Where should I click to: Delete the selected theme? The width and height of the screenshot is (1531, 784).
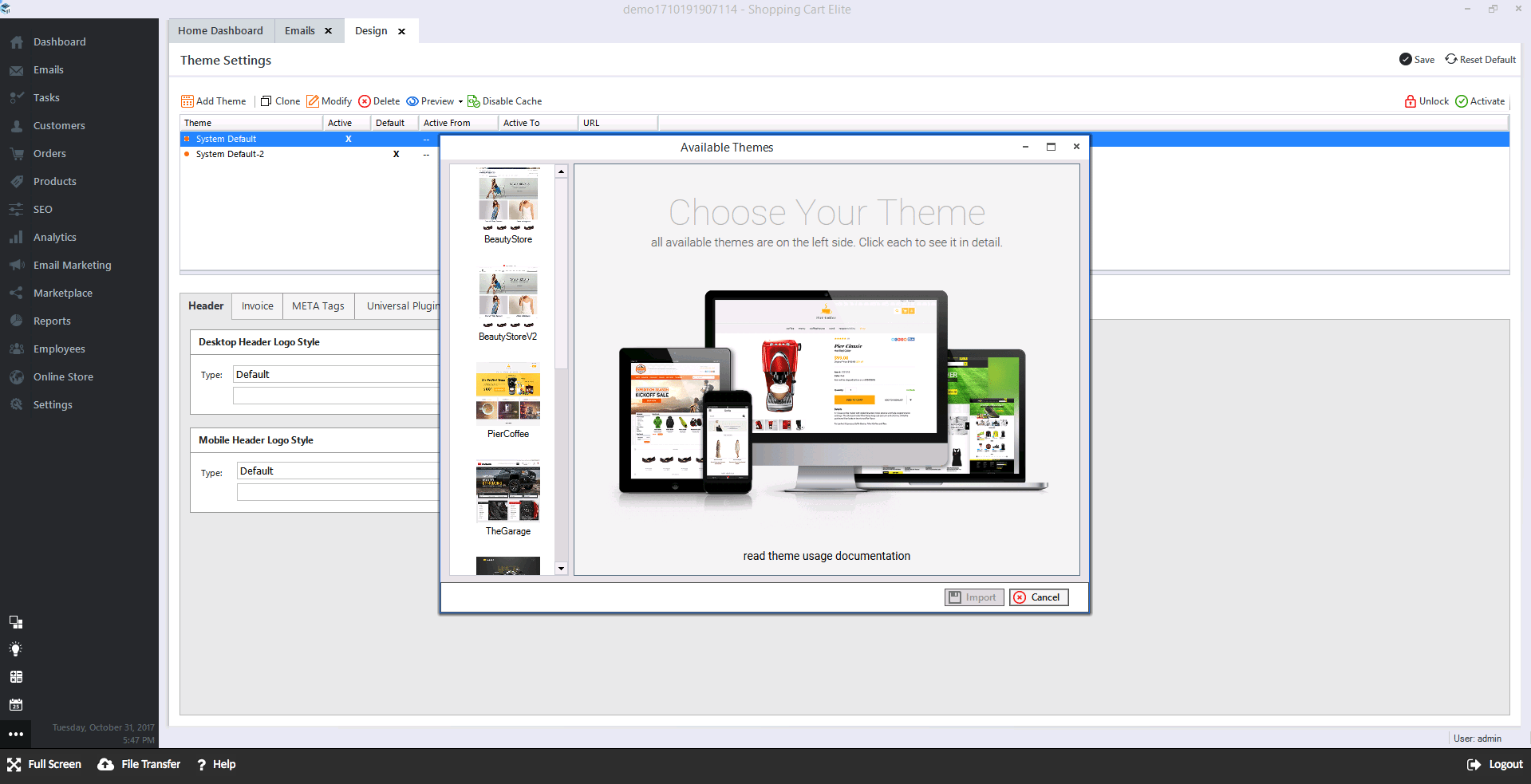[x=380, y=101]
